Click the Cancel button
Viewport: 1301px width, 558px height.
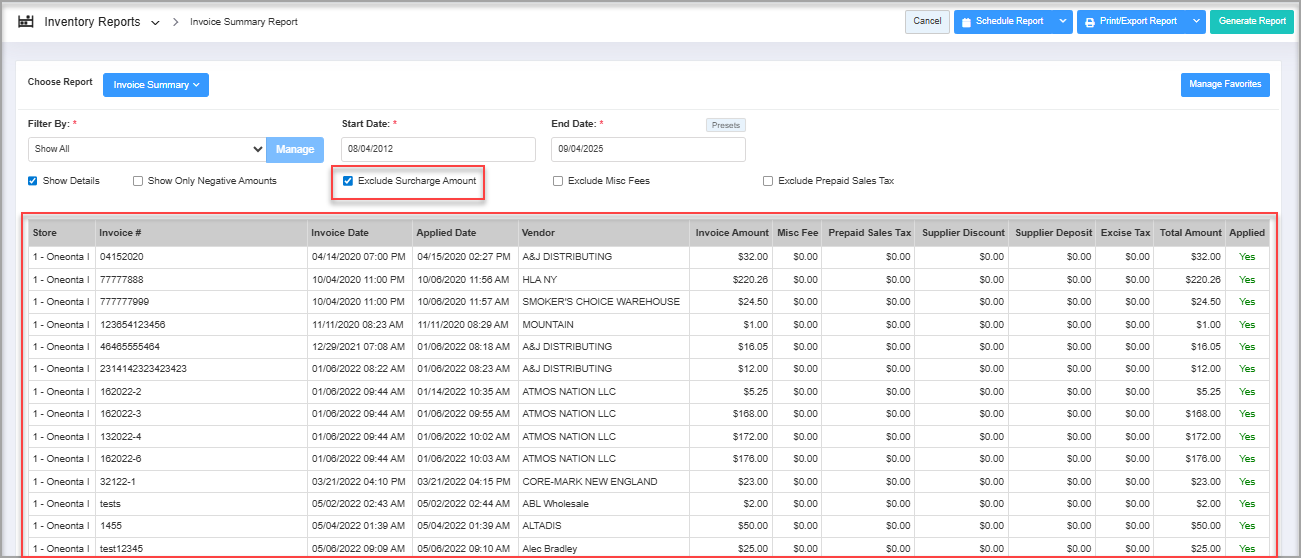tap(927, 21)
